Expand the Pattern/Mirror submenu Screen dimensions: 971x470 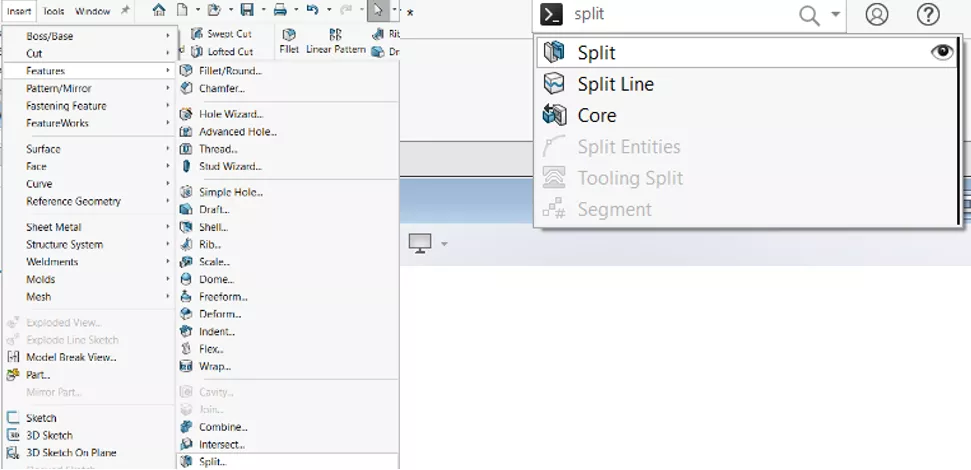(x=89, y=89)
